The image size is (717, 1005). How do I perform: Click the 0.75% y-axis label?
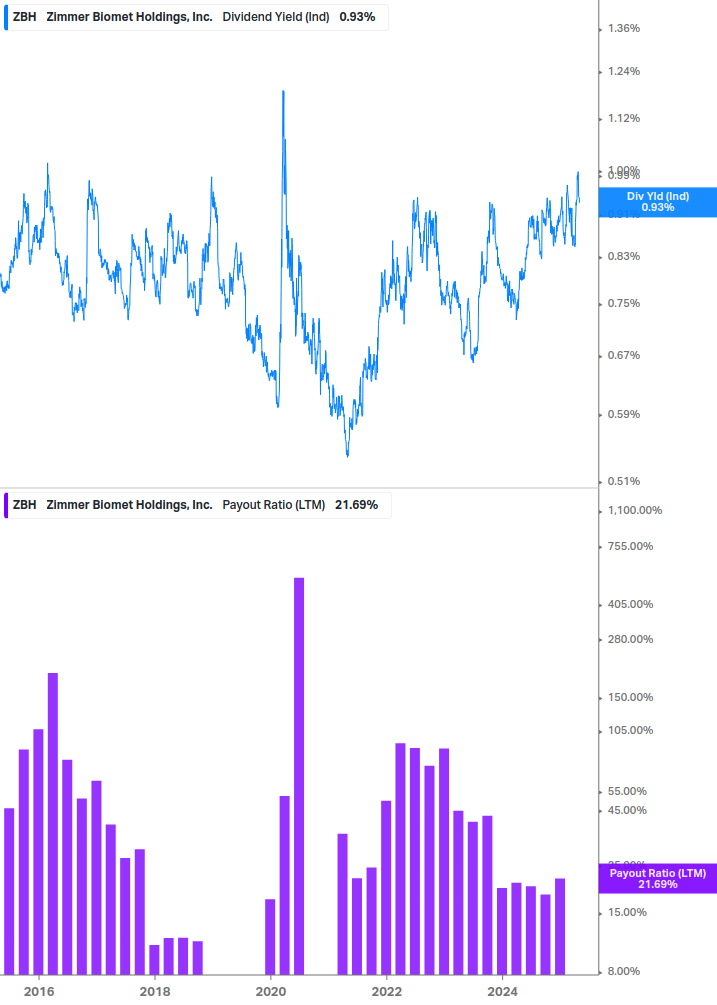coord(623,303)
